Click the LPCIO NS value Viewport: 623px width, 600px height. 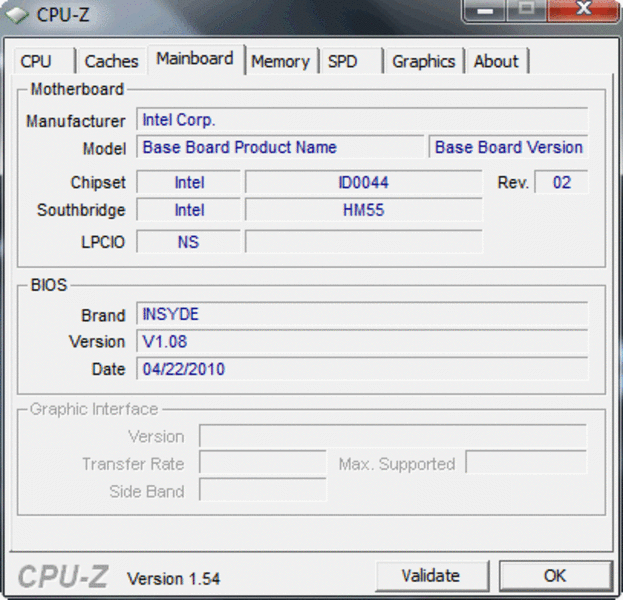(x=189, y=242)
